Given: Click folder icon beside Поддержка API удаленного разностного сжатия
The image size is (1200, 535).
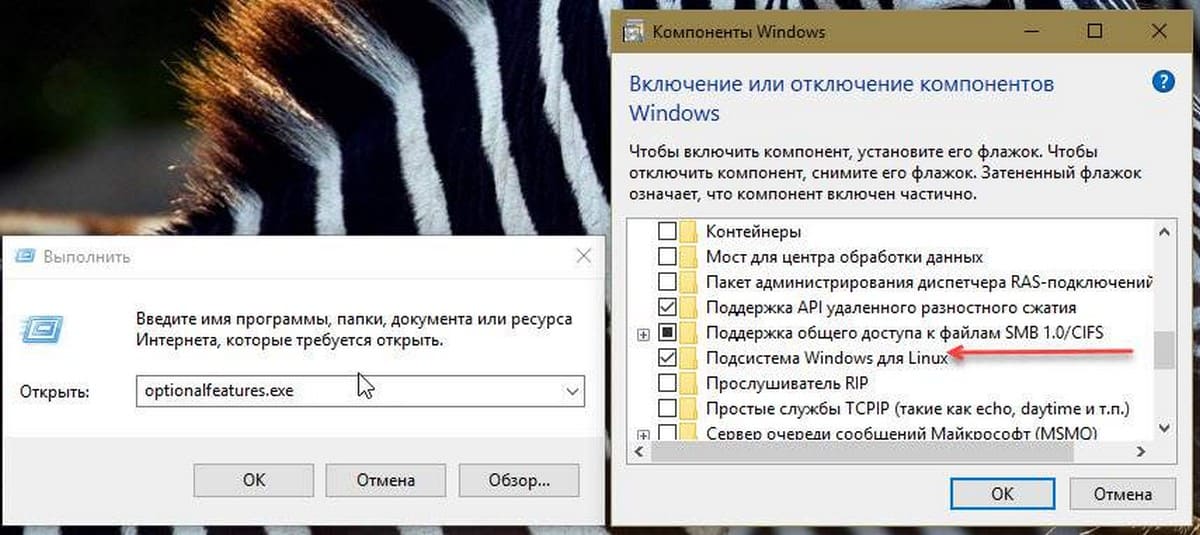Looking at the screenshot, I should (690, 307).
